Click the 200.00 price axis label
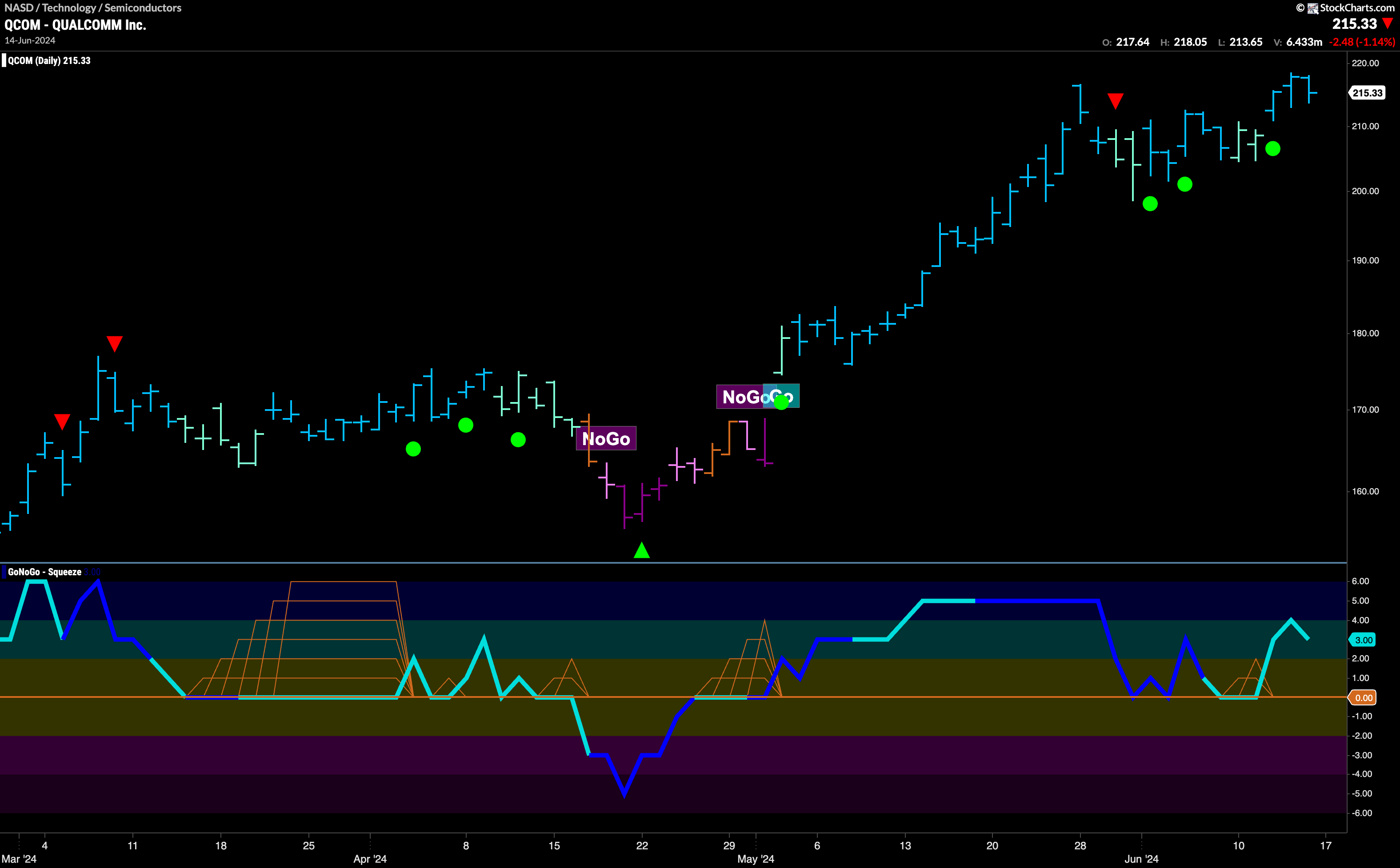The width and height of the screenshot is (1400, 868). [1364, 191]
